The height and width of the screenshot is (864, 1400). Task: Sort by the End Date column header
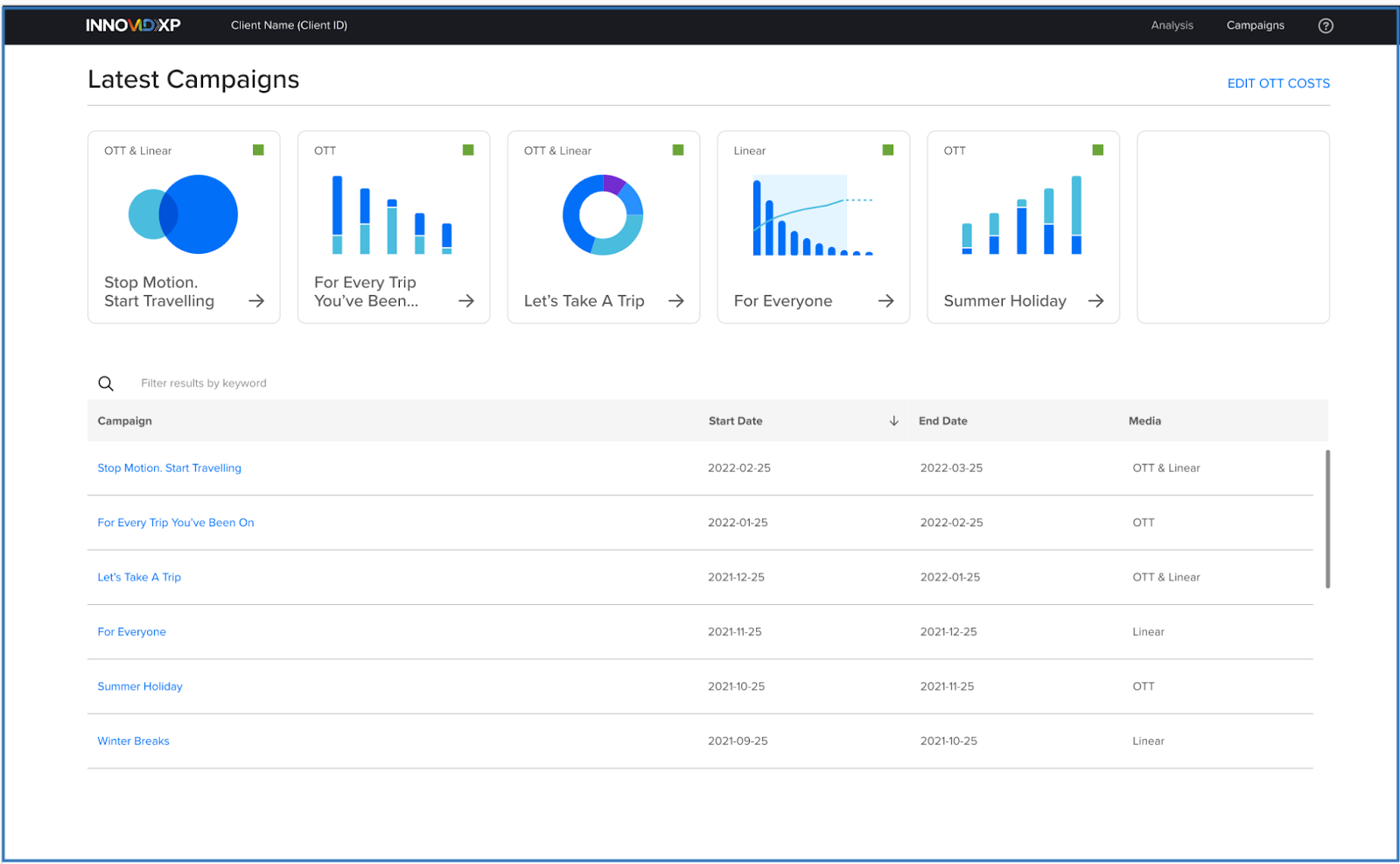pyautogui.click(x=942, y=420)
